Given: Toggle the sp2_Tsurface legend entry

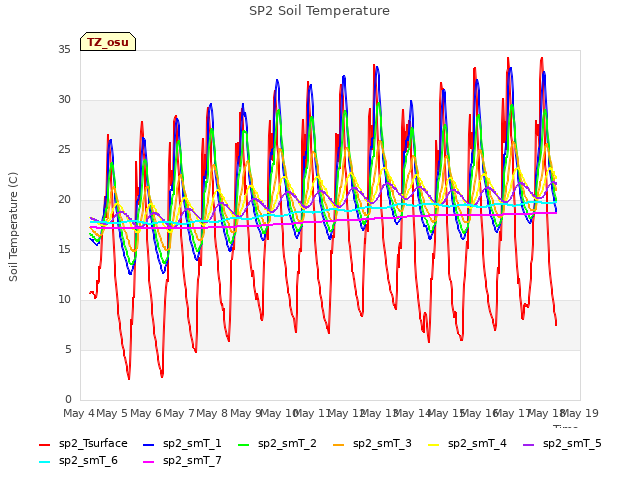Looking at the screenshot, I should click(x=83, y=444).
